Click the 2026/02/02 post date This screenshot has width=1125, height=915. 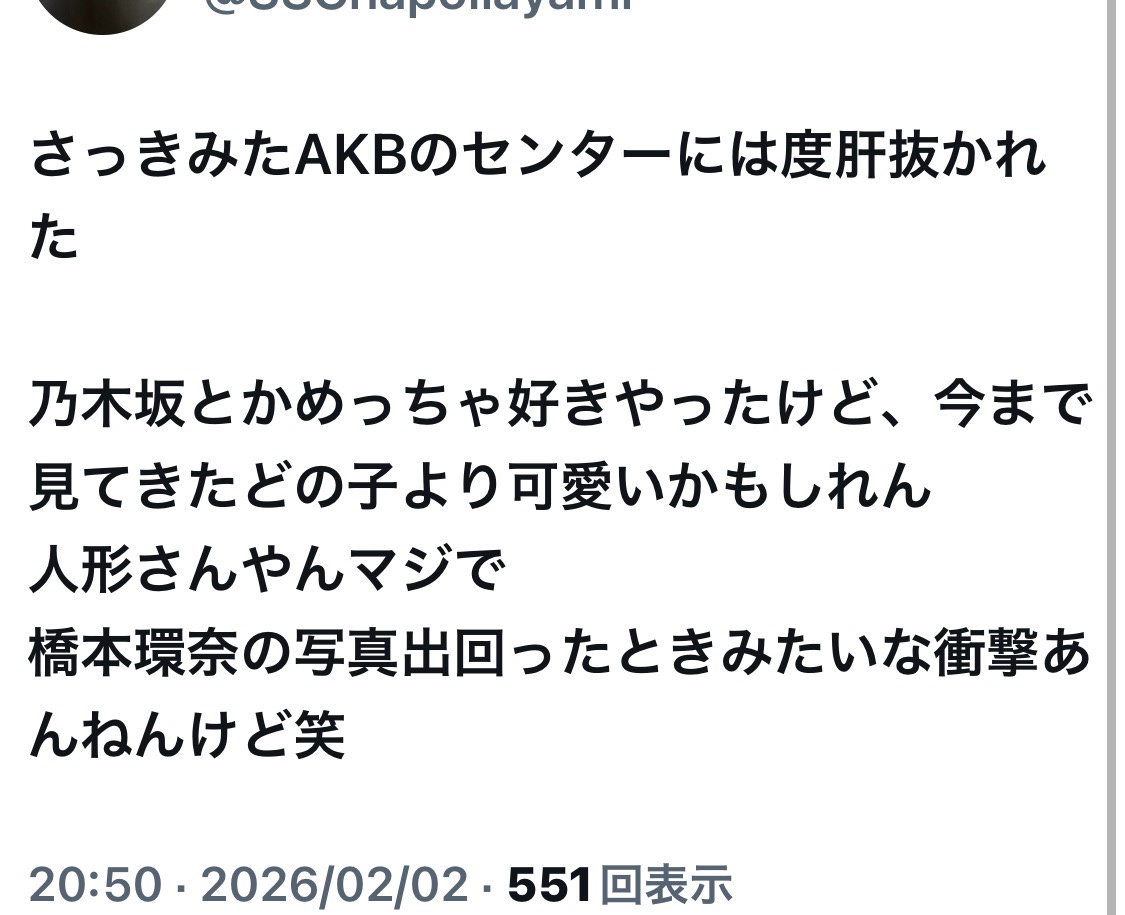334,883
